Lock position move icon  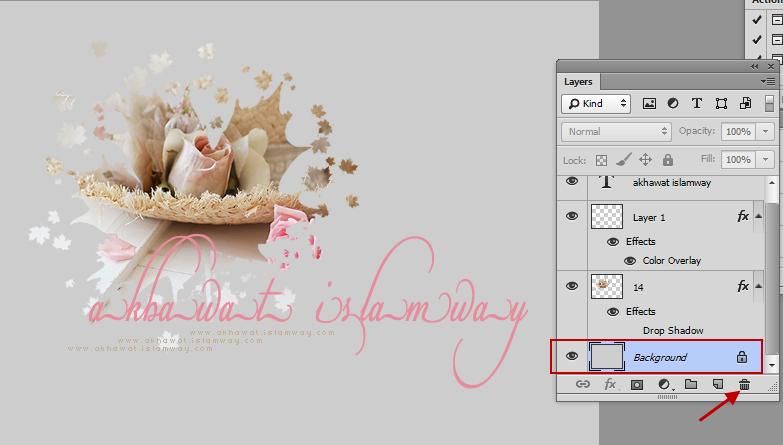coord(645,160)
